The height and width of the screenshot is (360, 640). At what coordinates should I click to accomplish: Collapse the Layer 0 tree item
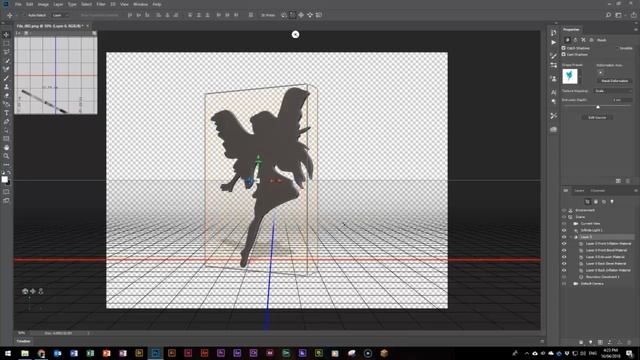(571, 237)
